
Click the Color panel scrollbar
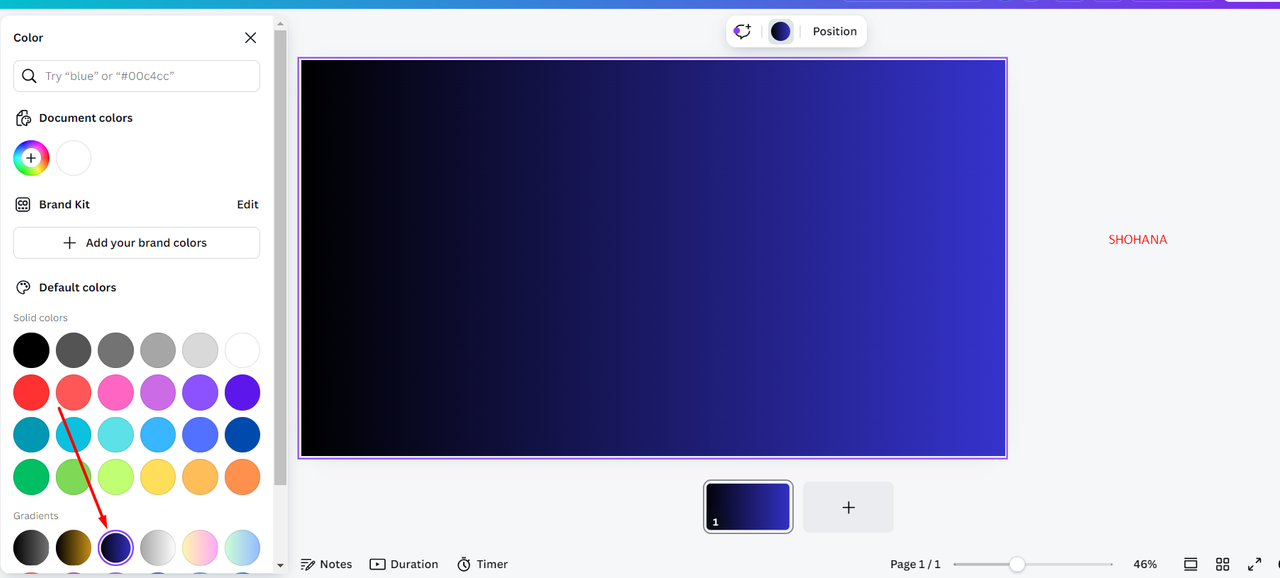coord(281,258)
